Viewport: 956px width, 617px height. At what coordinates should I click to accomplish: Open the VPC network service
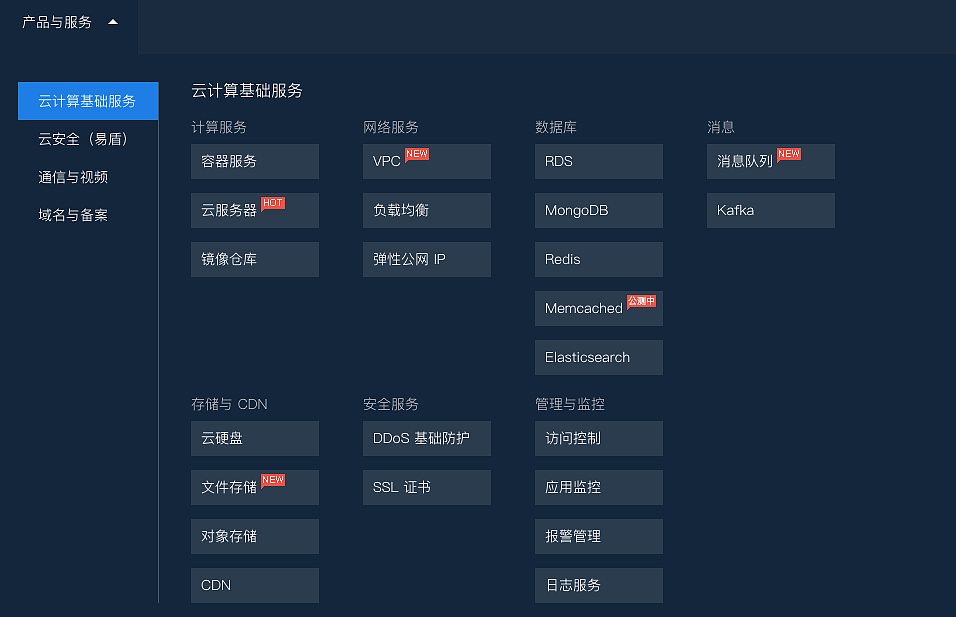(x=426, y=161)
